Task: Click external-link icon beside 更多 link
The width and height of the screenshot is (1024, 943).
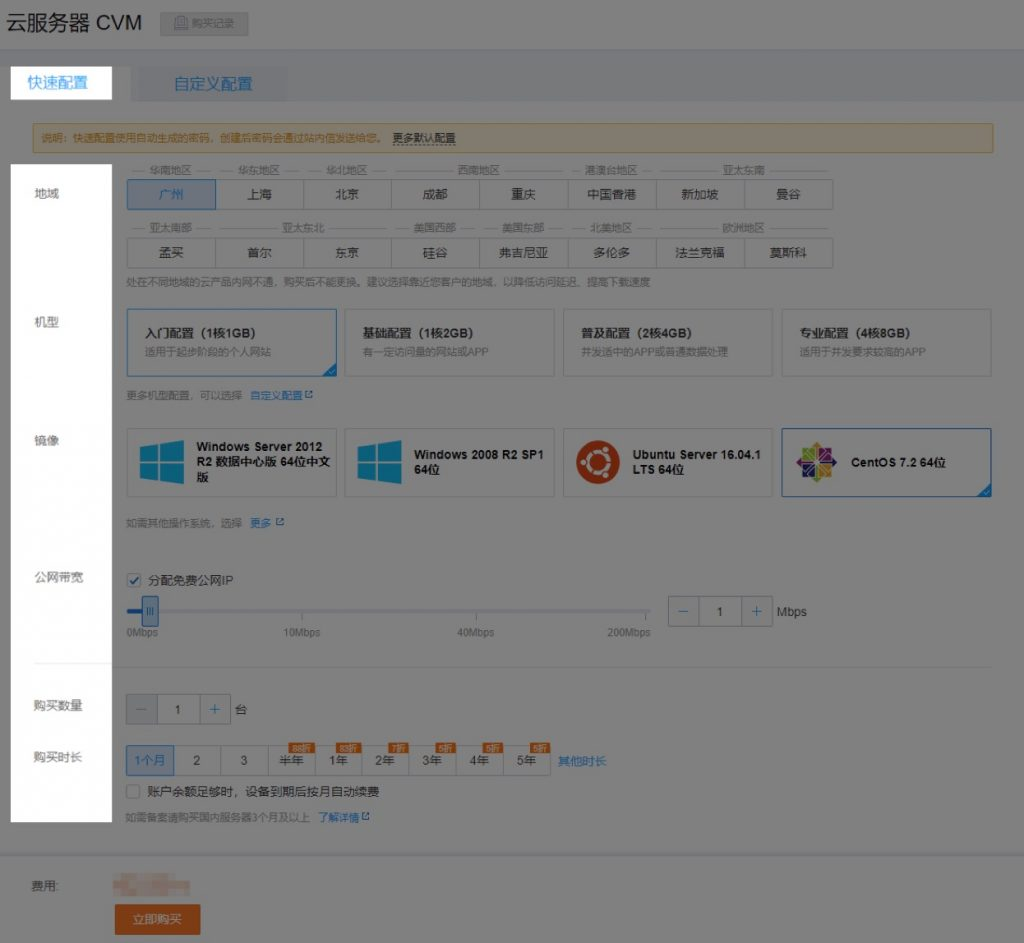Action: click(280, 522)
